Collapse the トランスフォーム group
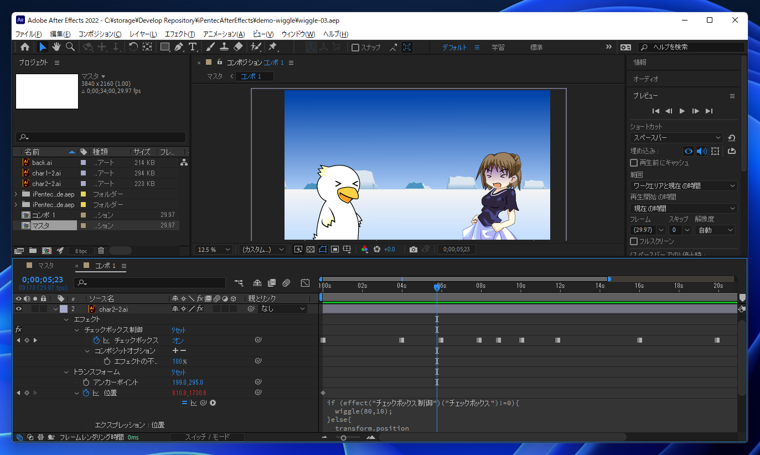This screenshot has width=760, height=455. (66, 372)
